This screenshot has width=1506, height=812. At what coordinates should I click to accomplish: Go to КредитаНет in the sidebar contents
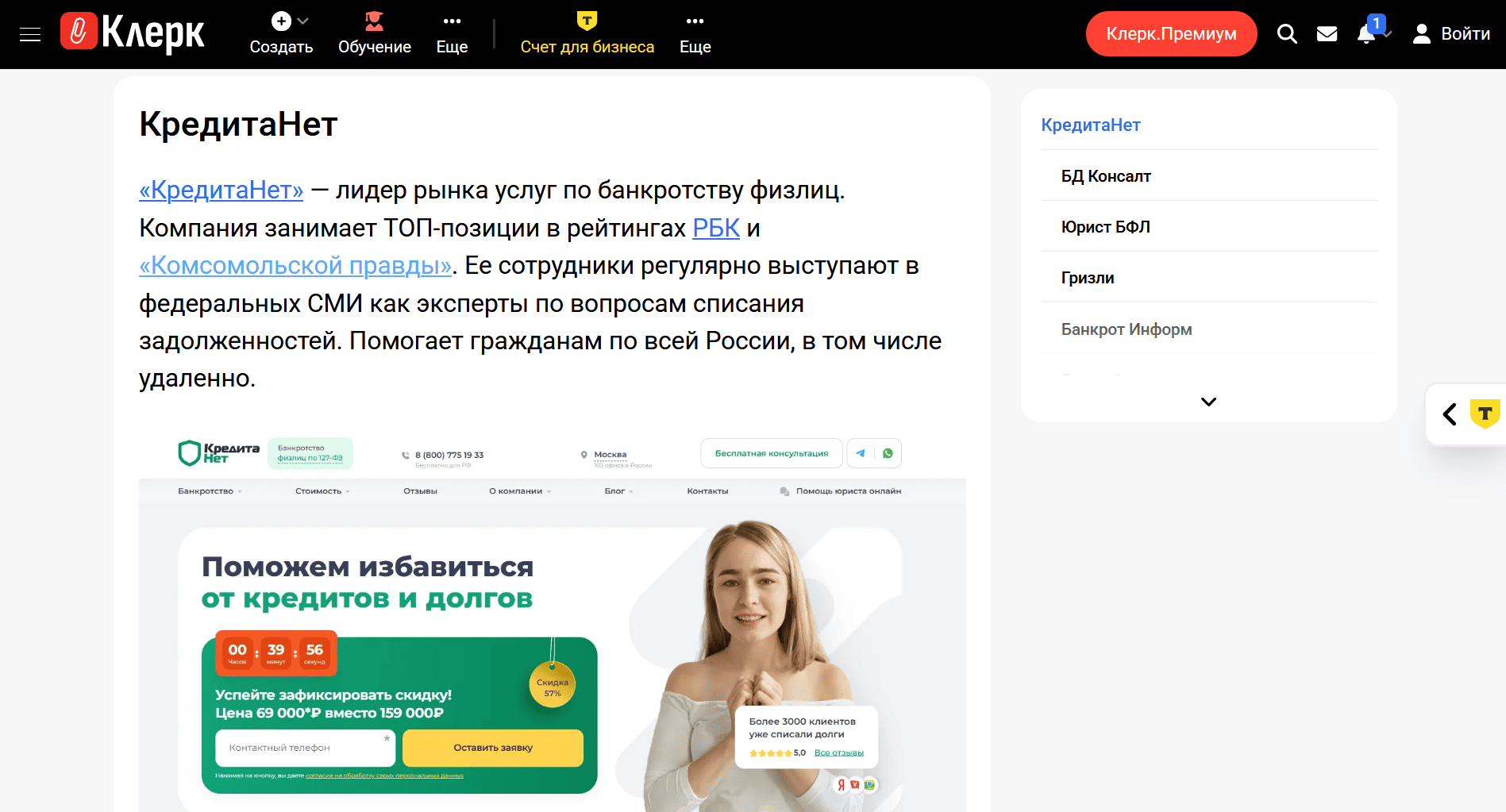(1090, 125)
